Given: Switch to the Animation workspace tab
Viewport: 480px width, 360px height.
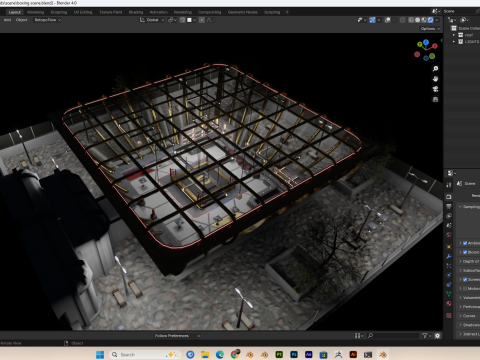Looking at the screenshot, I should [x=159, y=12].
